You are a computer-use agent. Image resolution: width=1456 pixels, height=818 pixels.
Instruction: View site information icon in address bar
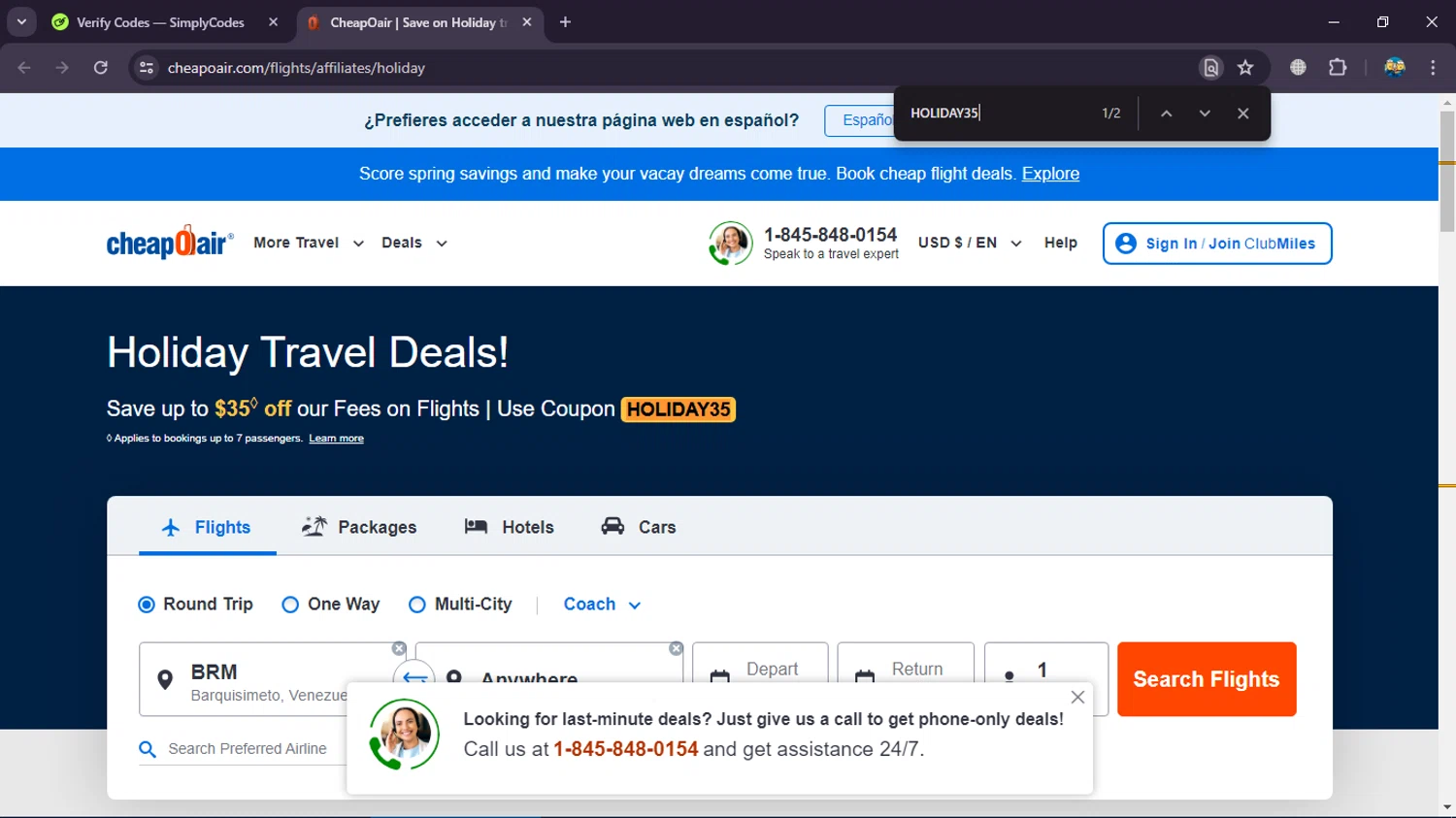[x=147, y=68]
